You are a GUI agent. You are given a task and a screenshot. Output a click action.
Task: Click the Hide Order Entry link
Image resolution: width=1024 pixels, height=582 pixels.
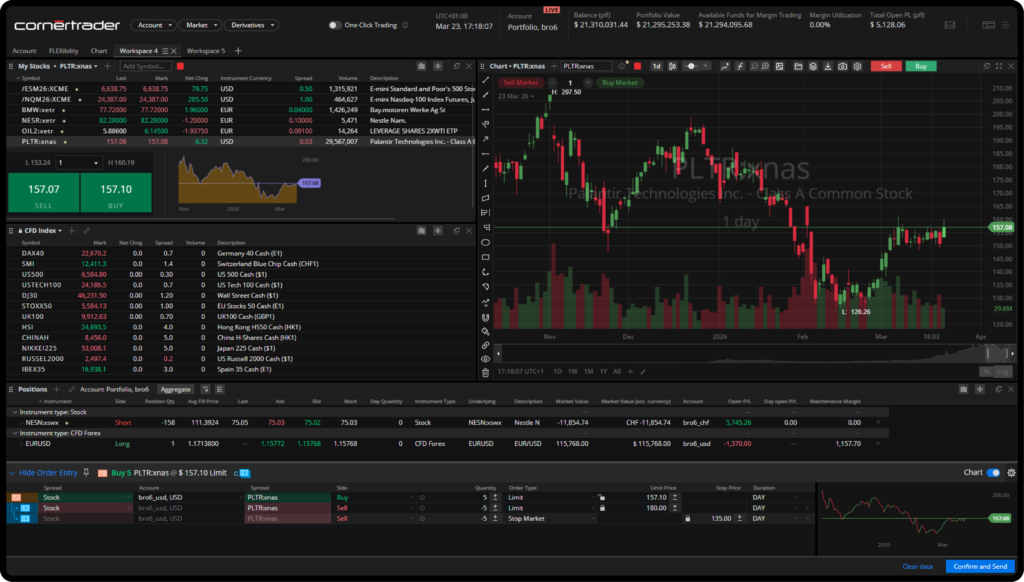point(48,473)
